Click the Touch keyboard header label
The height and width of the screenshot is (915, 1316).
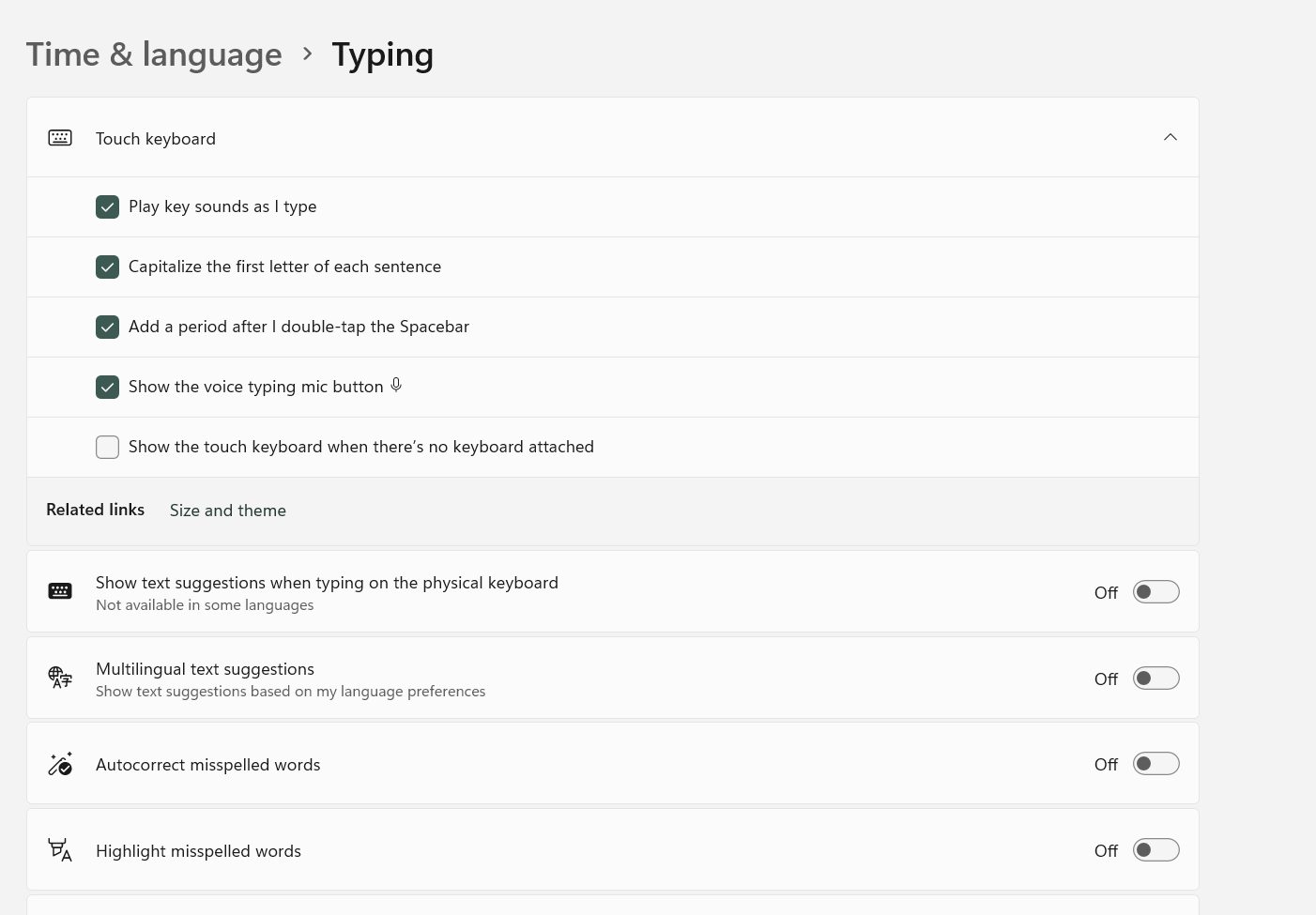tap(156, 139)
